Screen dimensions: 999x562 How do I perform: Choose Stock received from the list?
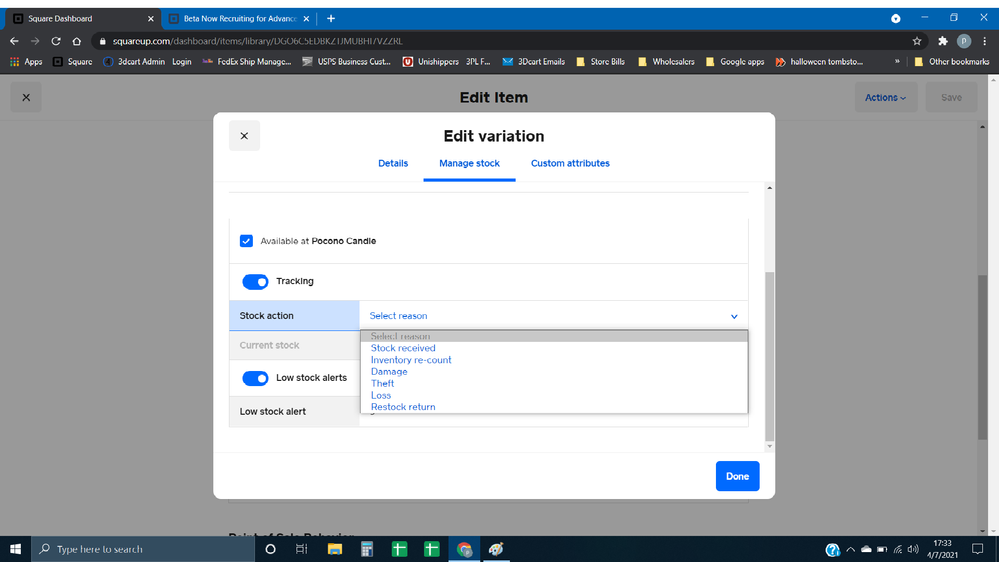pos(403,348)
